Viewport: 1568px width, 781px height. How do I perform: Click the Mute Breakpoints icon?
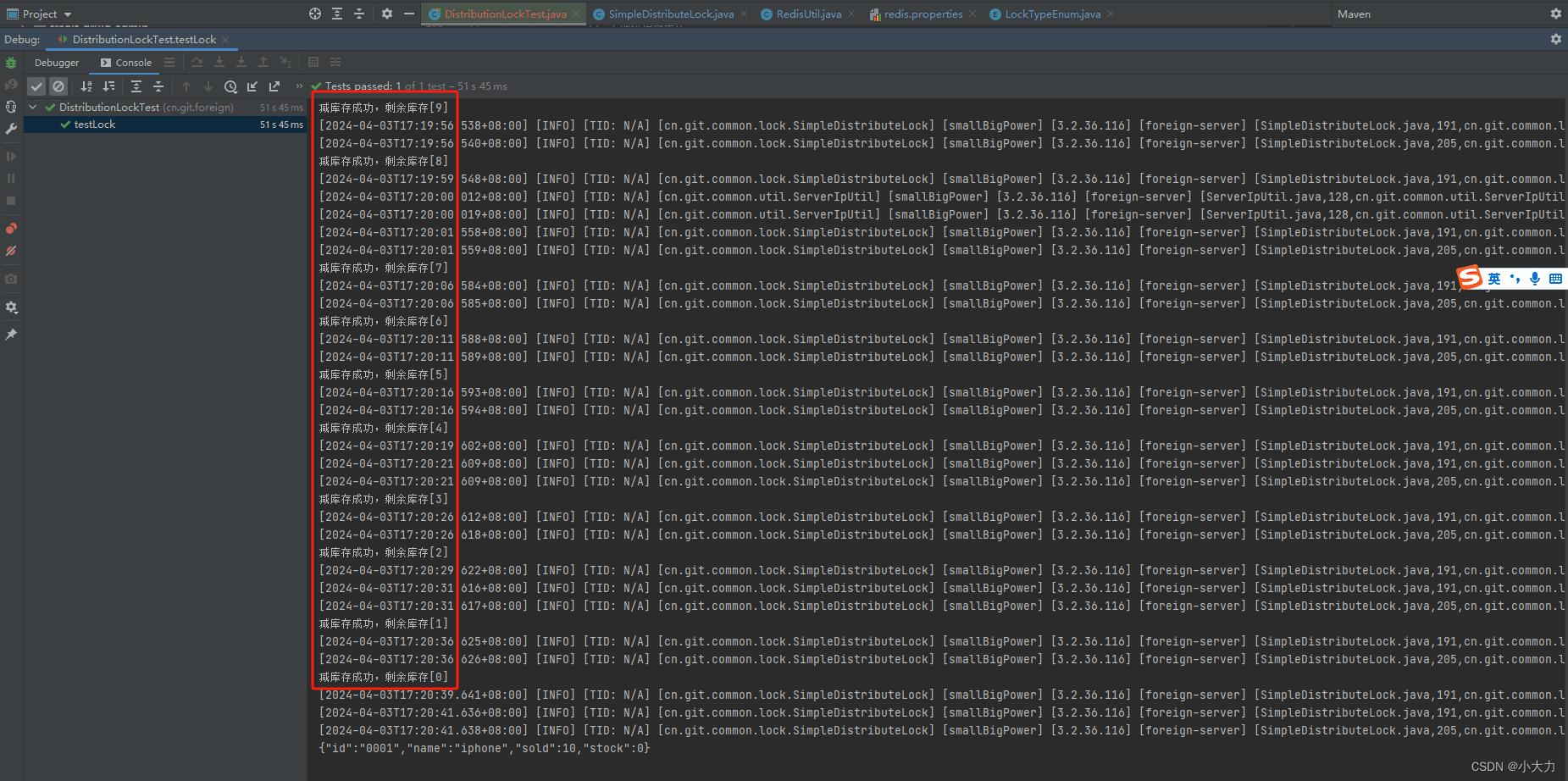11,252
